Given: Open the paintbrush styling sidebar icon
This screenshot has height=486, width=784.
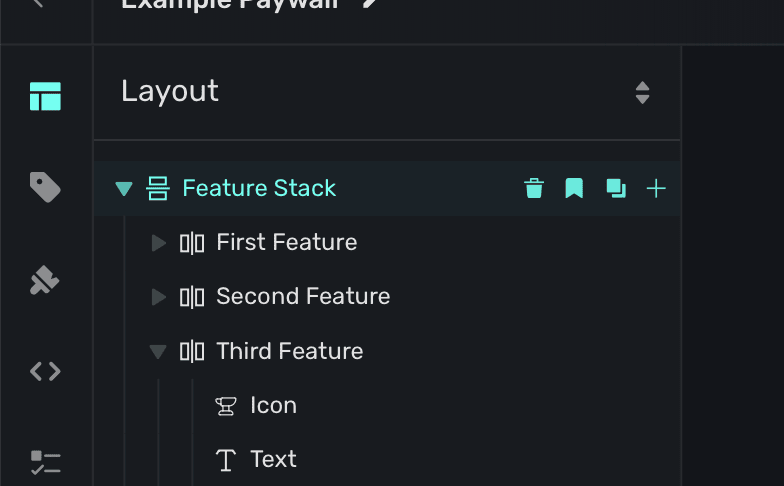Looking at the screenshot, I should [45, 281].
